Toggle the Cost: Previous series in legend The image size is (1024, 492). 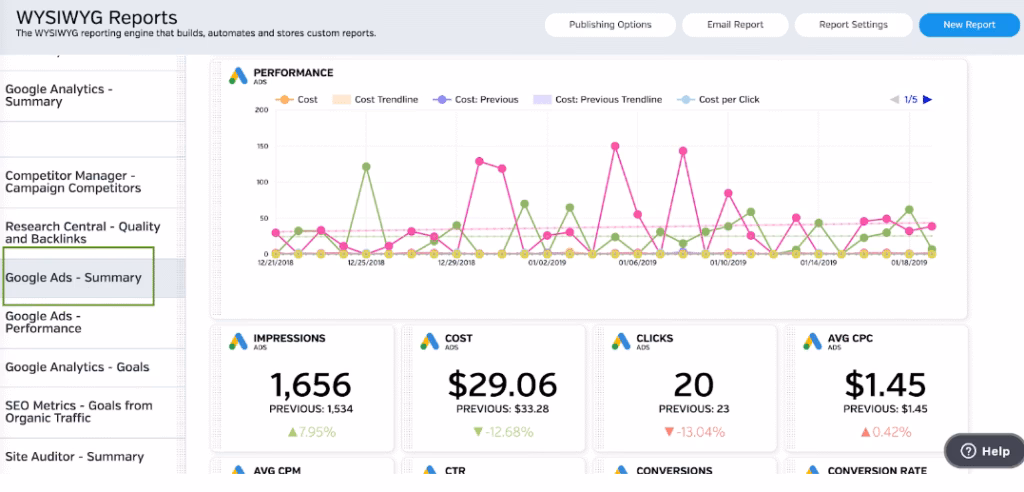(x=468, y=100)
